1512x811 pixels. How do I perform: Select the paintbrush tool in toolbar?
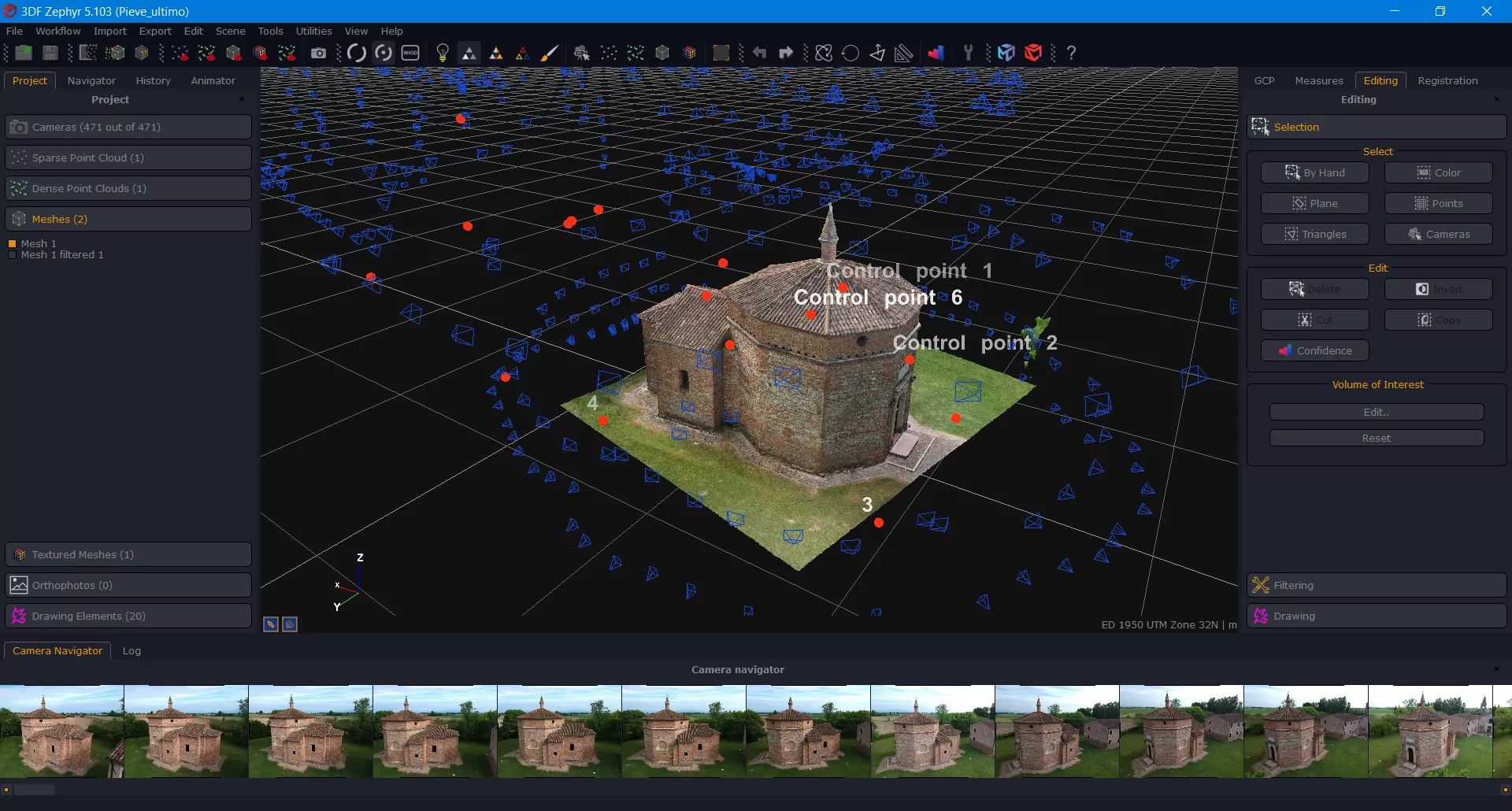pyautogui.click(x=550, y=53)
